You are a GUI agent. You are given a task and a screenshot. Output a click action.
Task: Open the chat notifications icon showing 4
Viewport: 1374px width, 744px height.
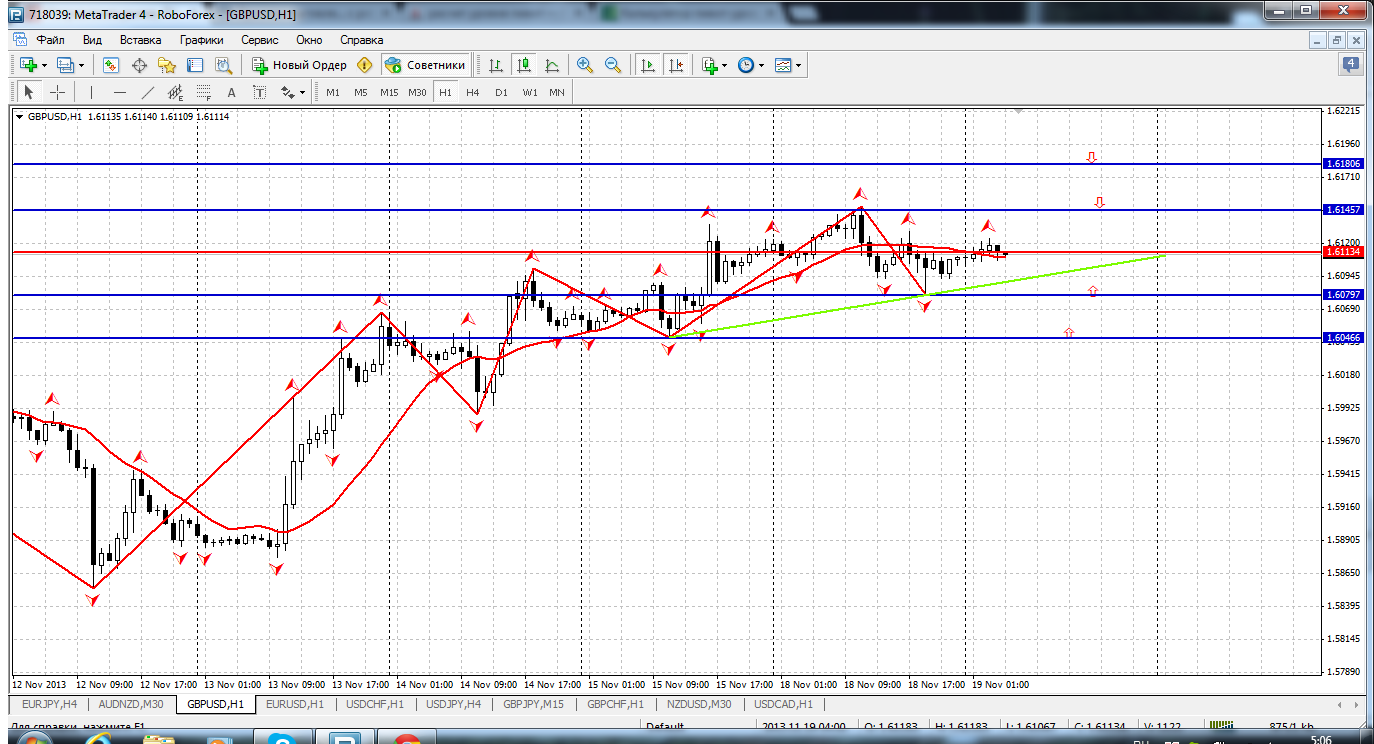pos(1351,65)
